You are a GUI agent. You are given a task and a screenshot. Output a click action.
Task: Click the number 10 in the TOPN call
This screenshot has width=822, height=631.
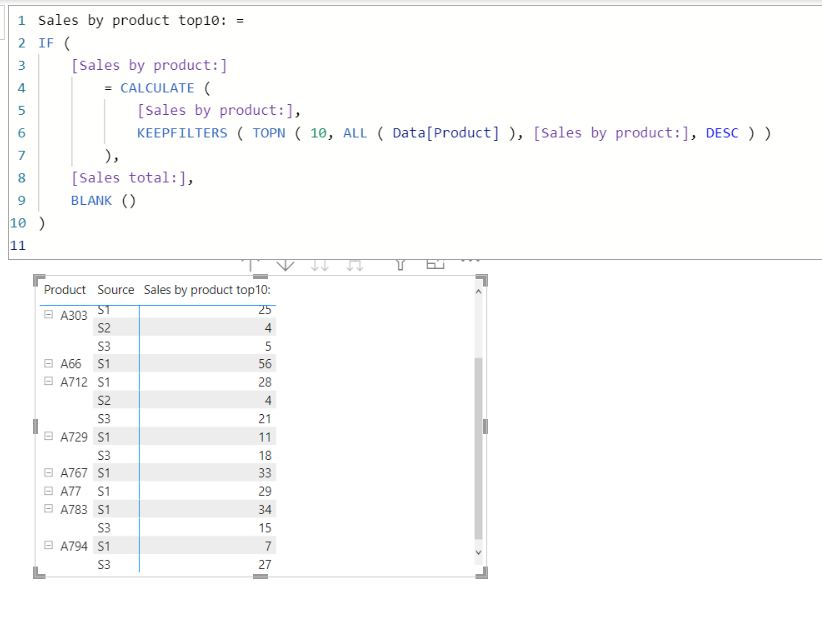[x=318, y=133]
